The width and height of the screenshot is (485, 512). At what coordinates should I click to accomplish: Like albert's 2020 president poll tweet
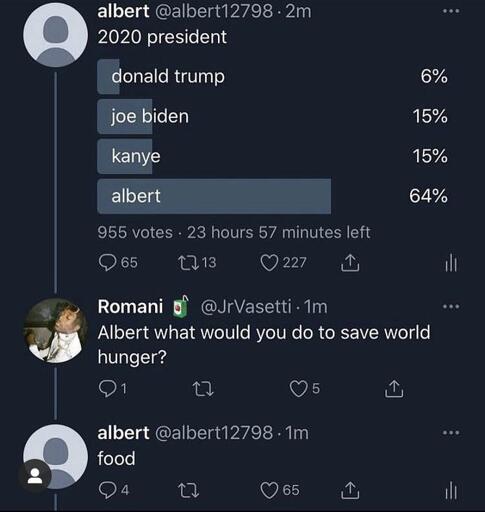pos(283,263)
